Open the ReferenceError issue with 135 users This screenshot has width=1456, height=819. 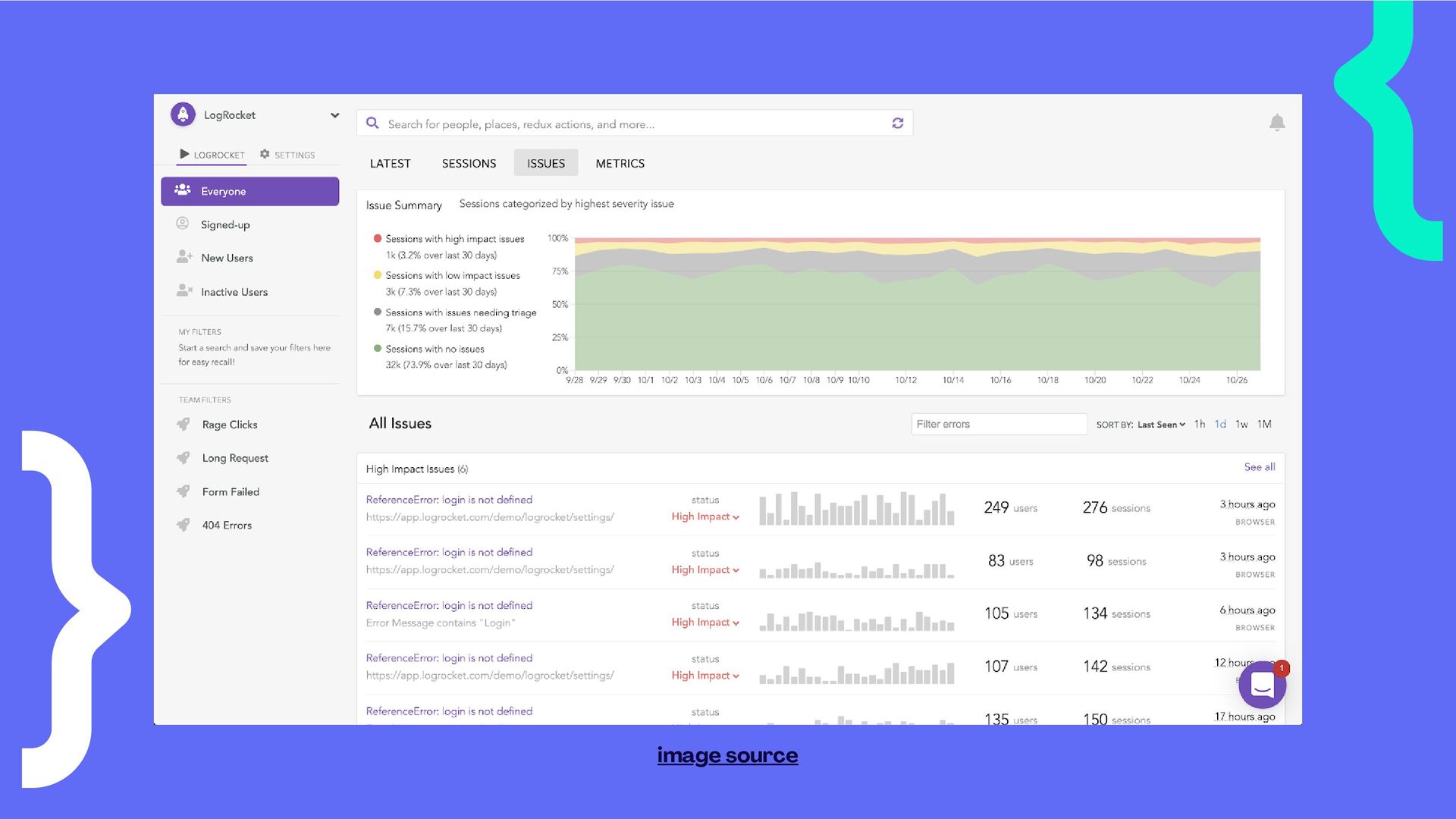point(449,711)
